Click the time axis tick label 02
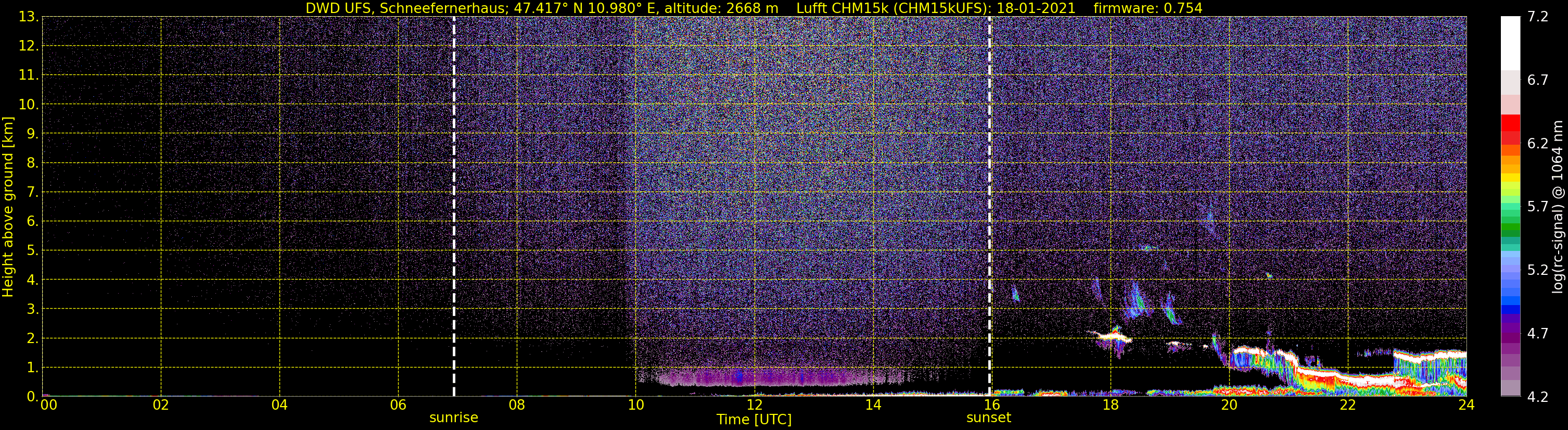The image size is (1568, 430). point(161,405)
